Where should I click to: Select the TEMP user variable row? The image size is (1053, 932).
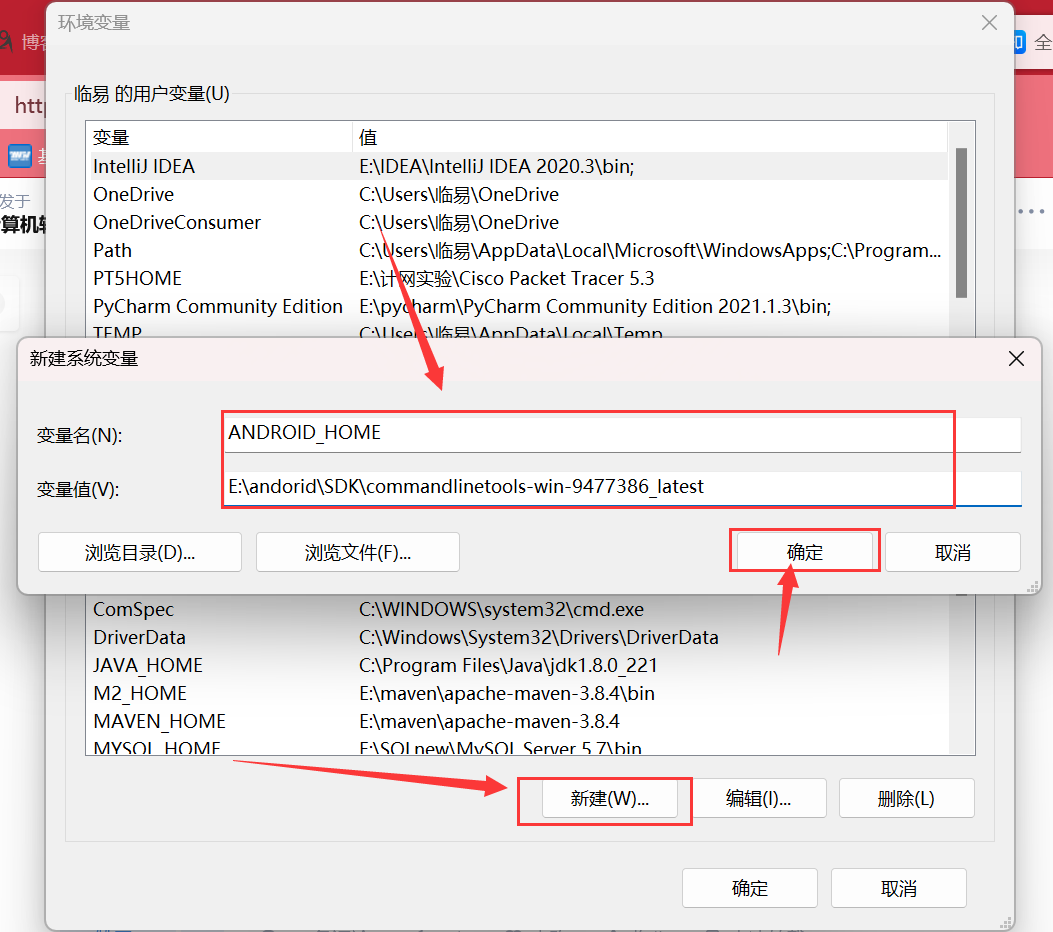click(518, 330)
